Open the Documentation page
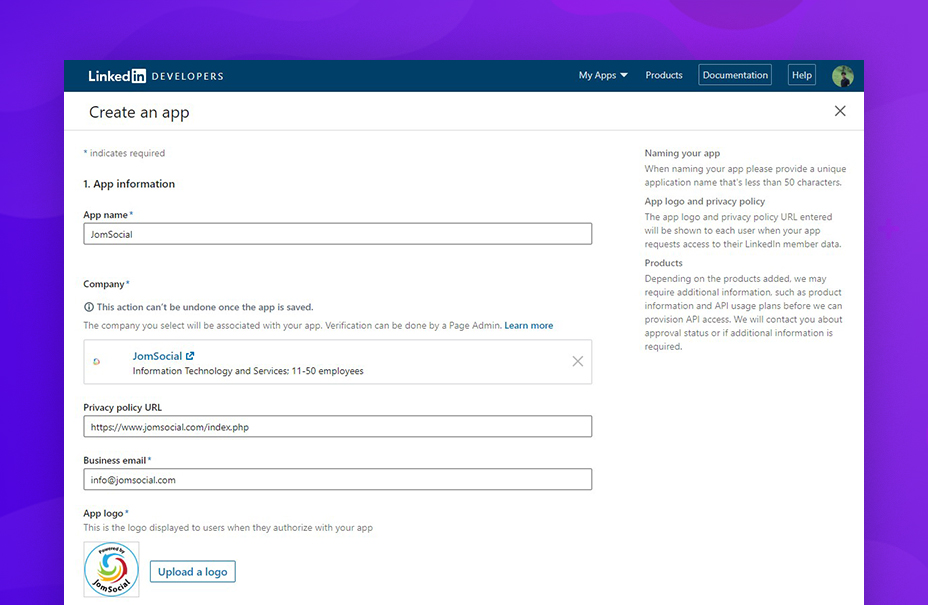Screen dimensions: 928x605 735,75
